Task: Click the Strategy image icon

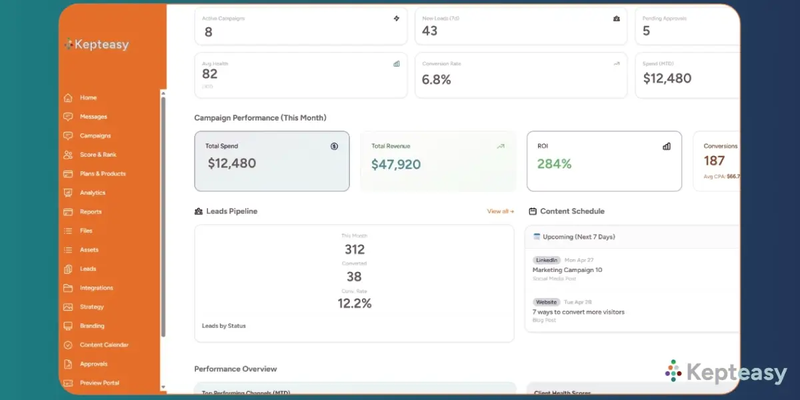Action: click(68, 307)
